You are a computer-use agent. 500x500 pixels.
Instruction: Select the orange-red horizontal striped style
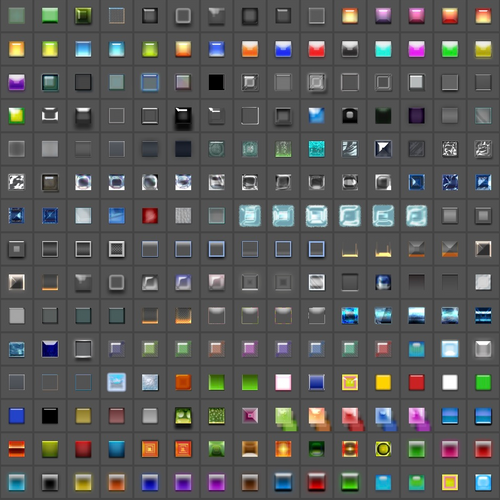(x=16, y=449)
